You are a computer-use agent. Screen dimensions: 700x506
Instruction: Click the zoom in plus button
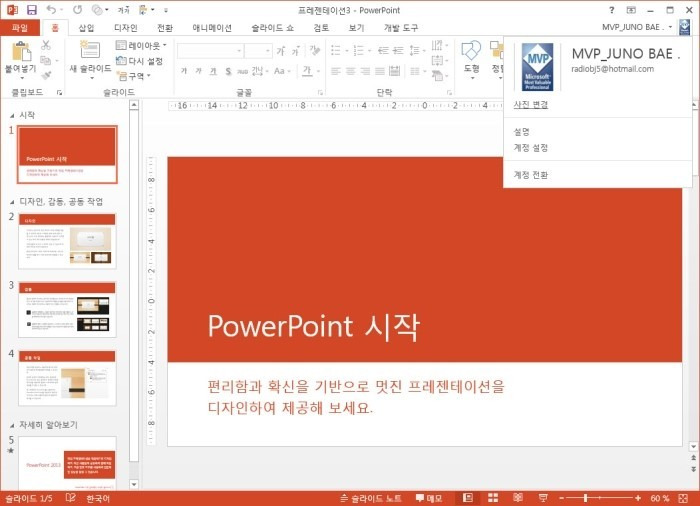(x=638, y=498)
